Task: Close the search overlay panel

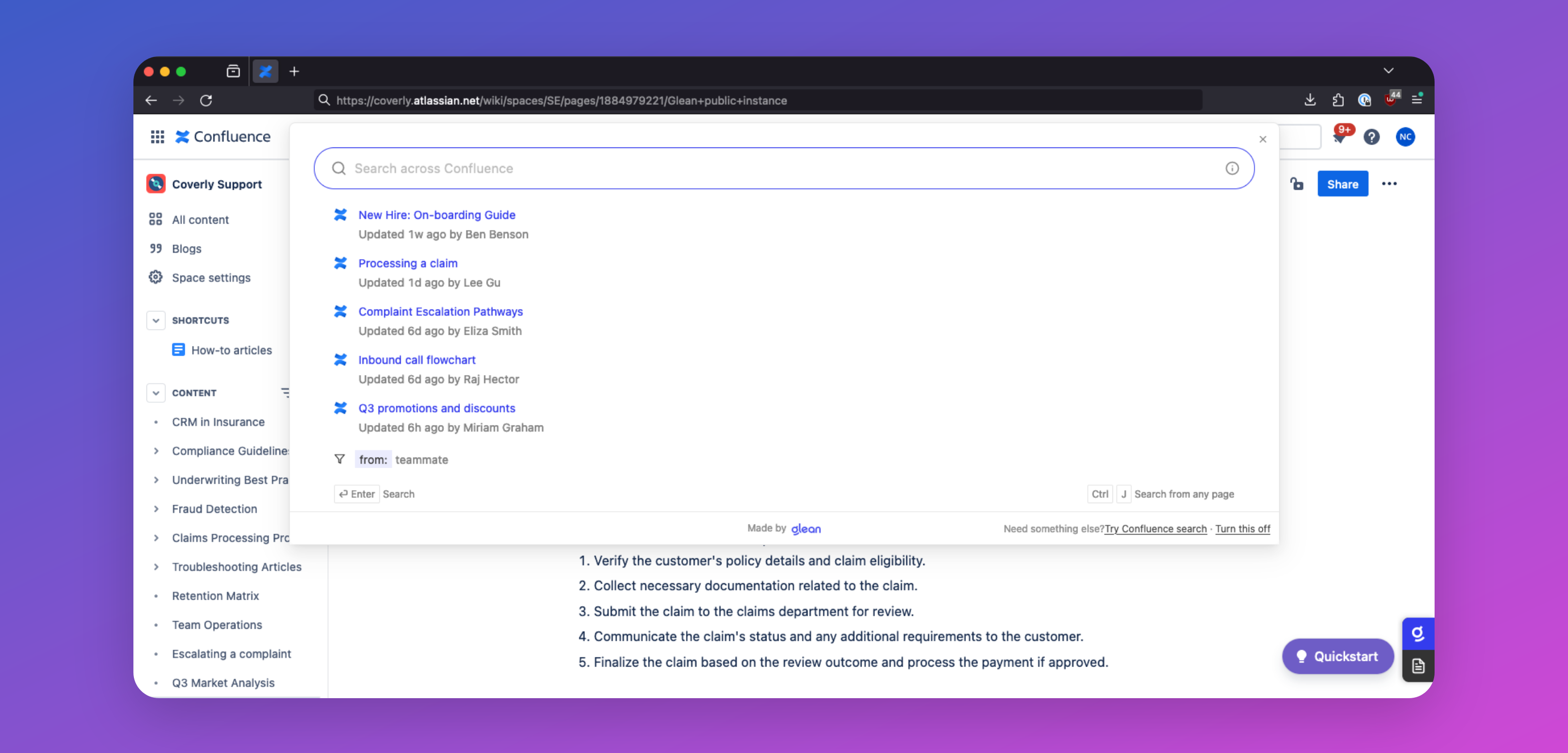Action: pos(1262,139)
